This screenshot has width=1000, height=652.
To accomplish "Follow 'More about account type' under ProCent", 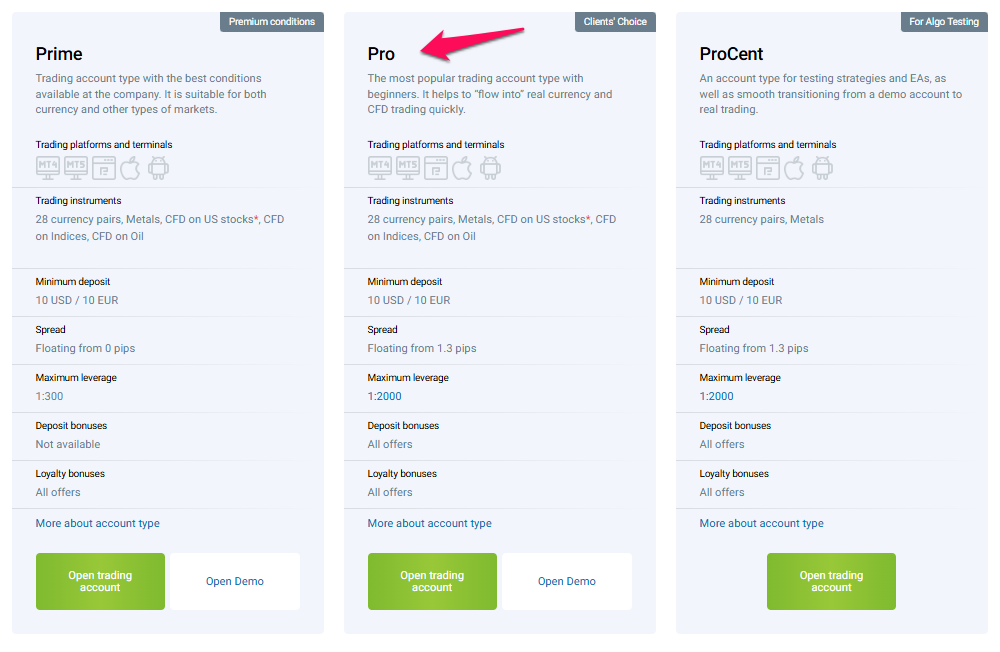I will (762, 523).
